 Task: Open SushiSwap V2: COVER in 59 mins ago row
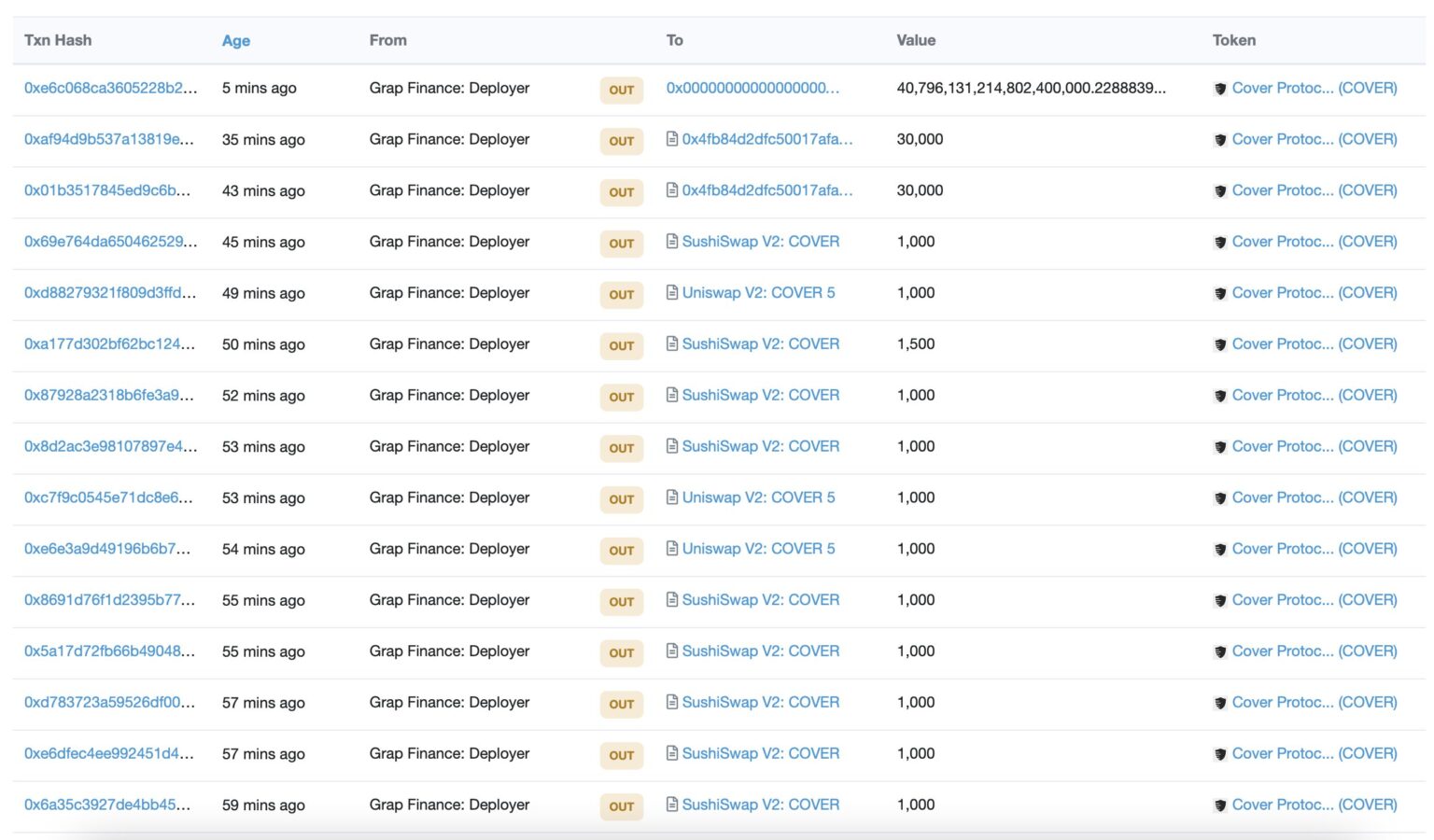pos(760,805)
